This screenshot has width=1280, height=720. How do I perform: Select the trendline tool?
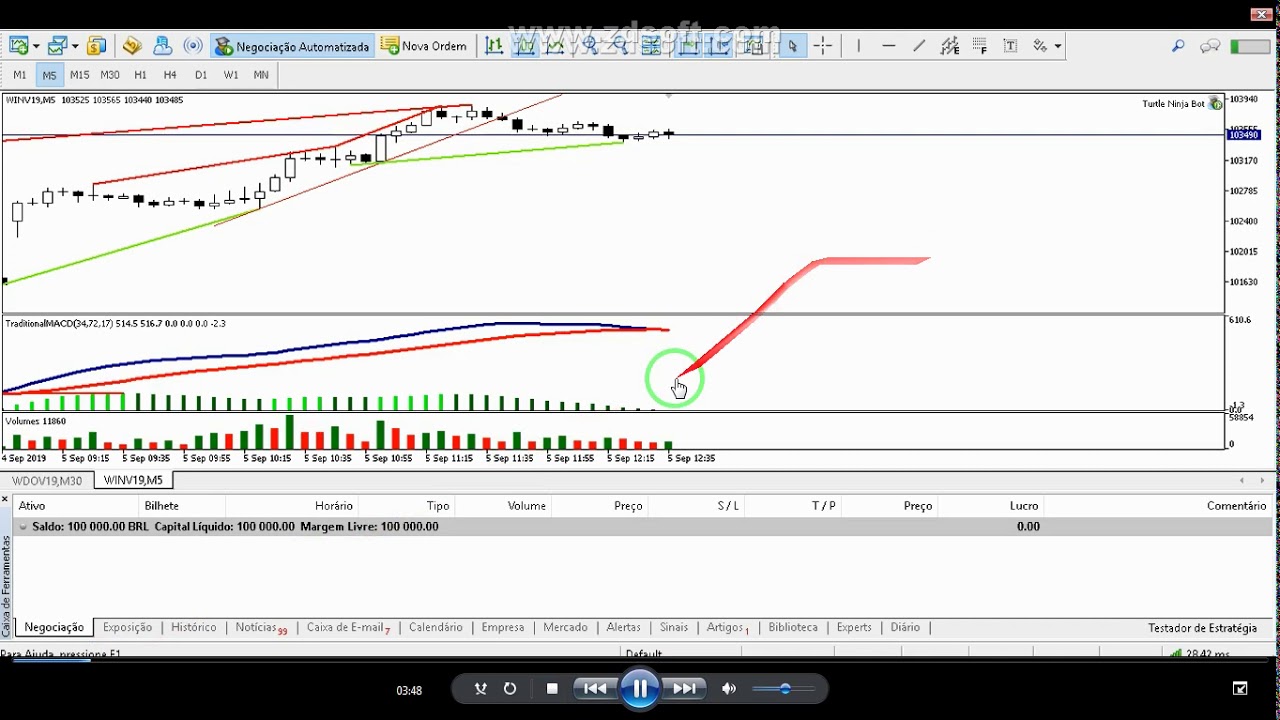(919, 46)
